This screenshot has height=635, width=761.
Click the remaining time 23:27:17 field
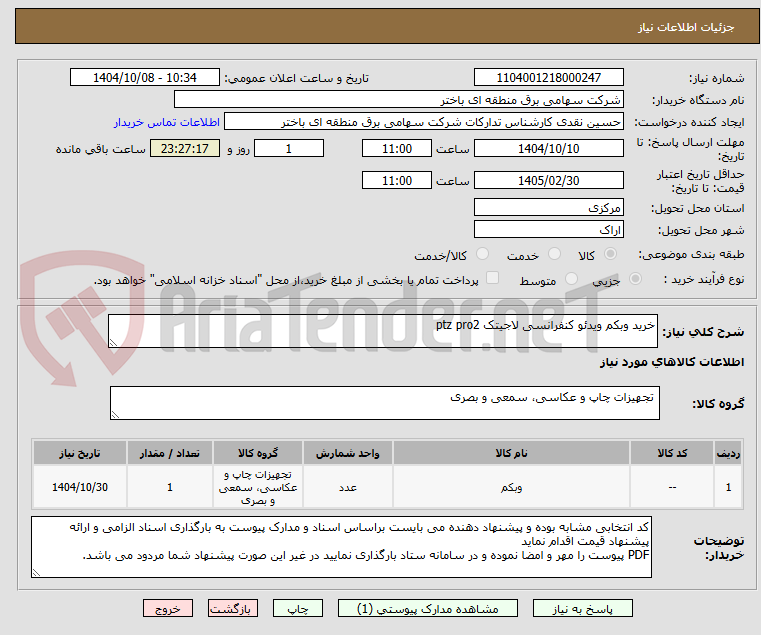tap(185, 149)
